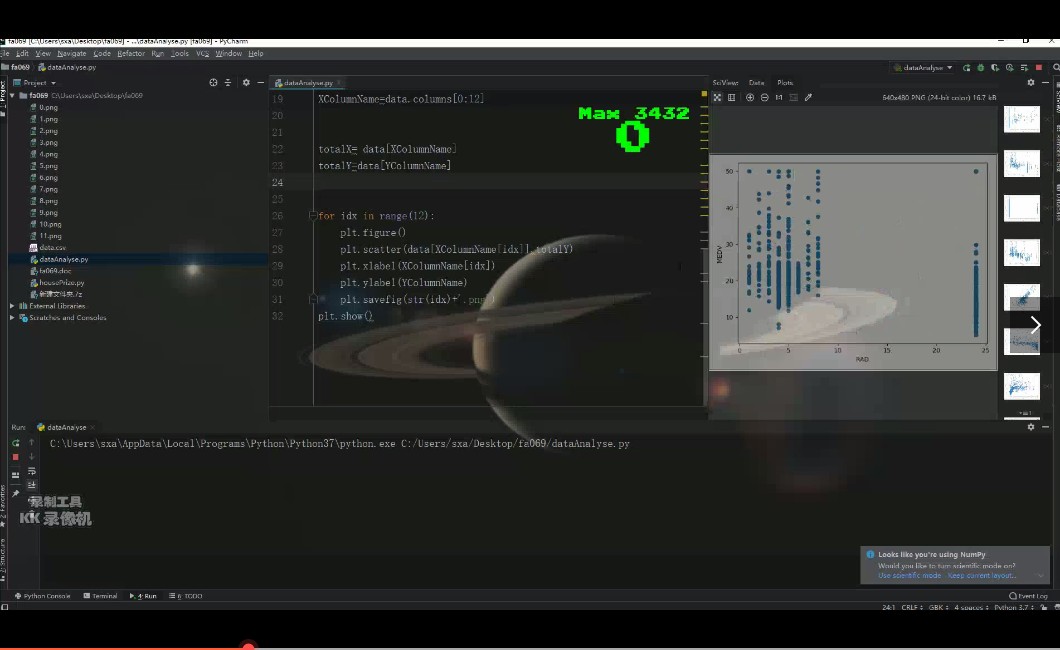
Task: Expand the External Libraries node
Action: [x=12, y=306]
